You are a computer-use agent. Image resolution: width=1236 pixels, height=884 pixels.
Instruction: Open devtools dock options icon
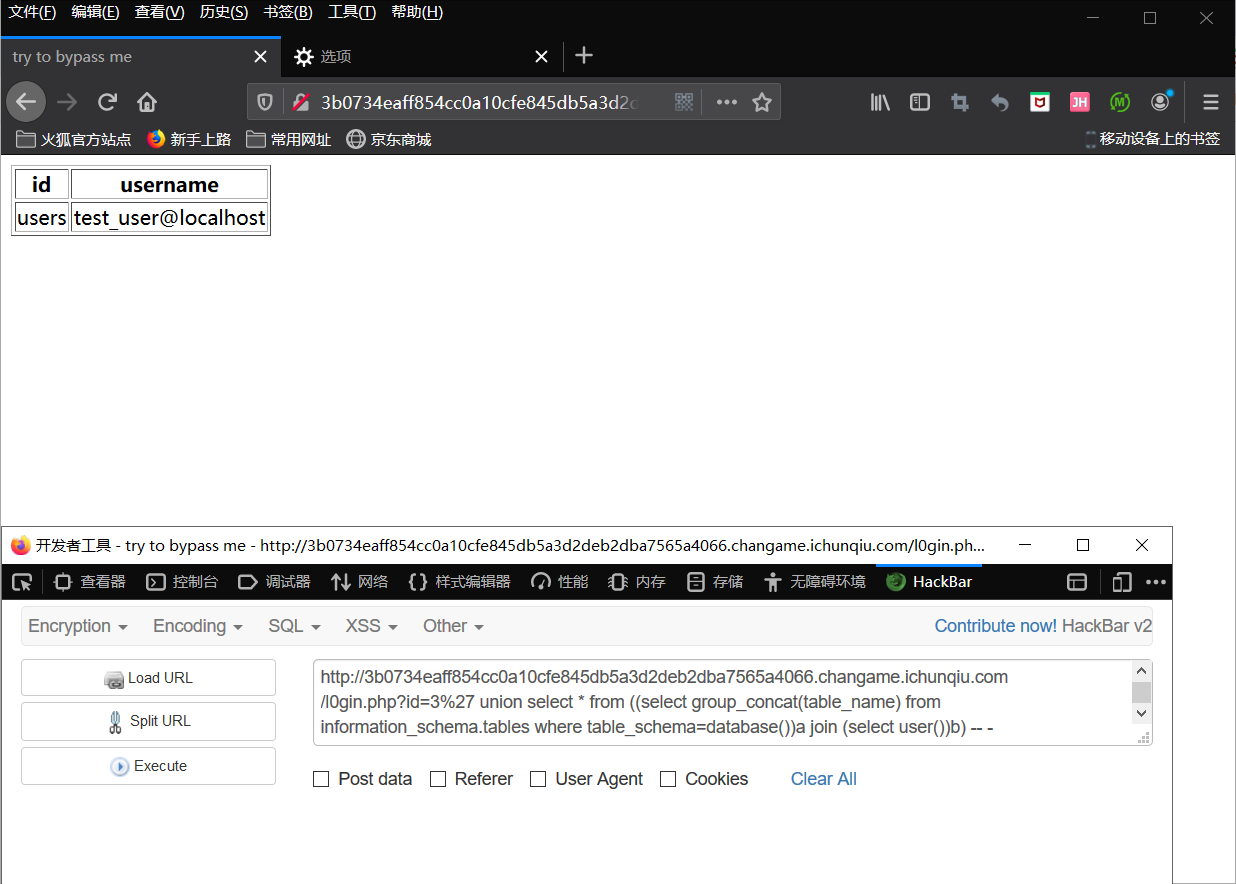(1077, 582)
